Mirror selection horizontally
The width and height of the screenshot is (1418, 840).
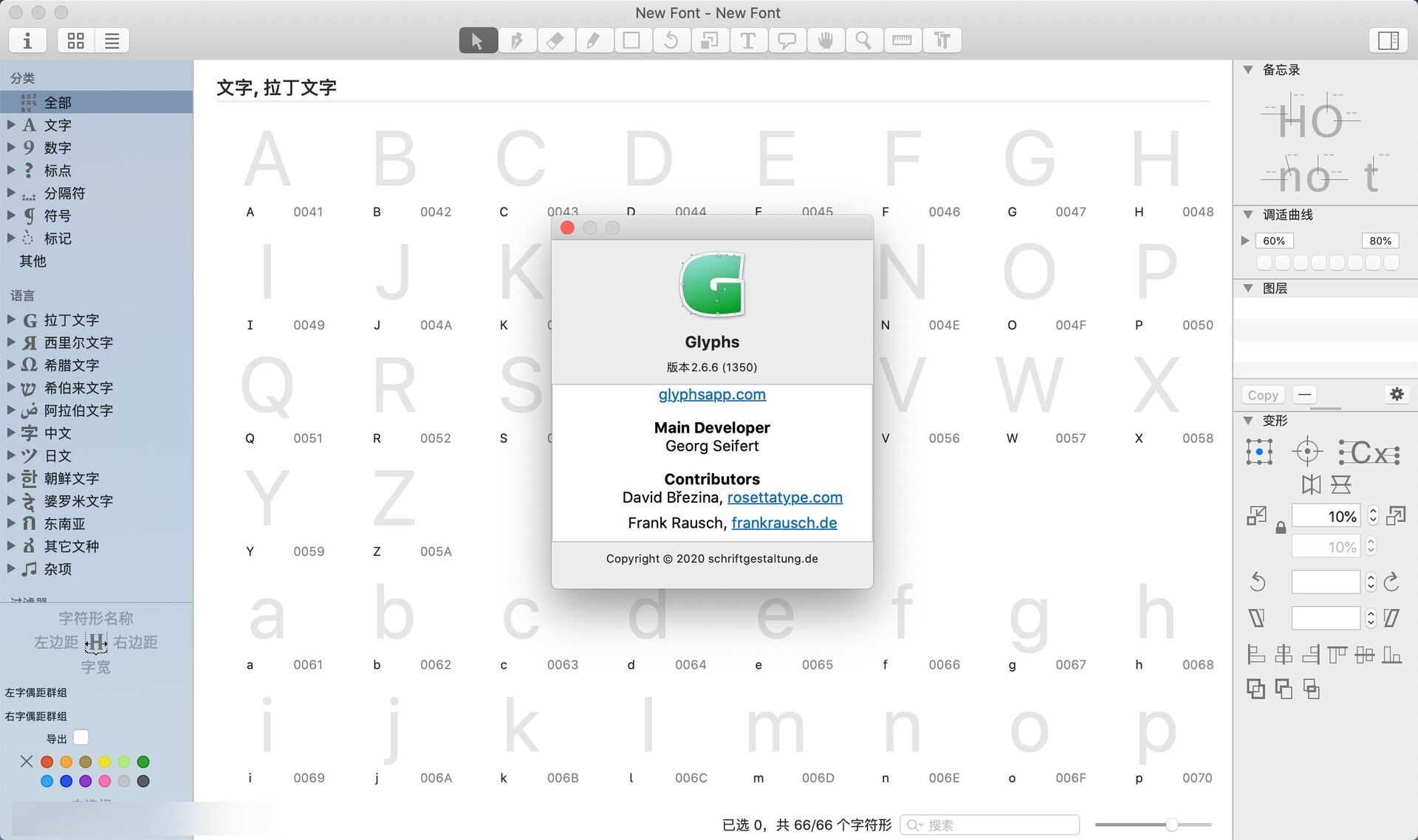(1311, 485)
